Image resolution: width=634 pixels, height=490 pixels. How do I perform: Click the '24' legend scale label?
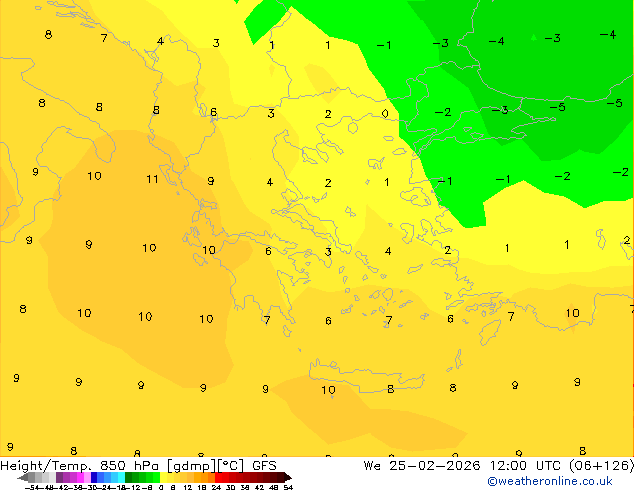pos(216,487)
